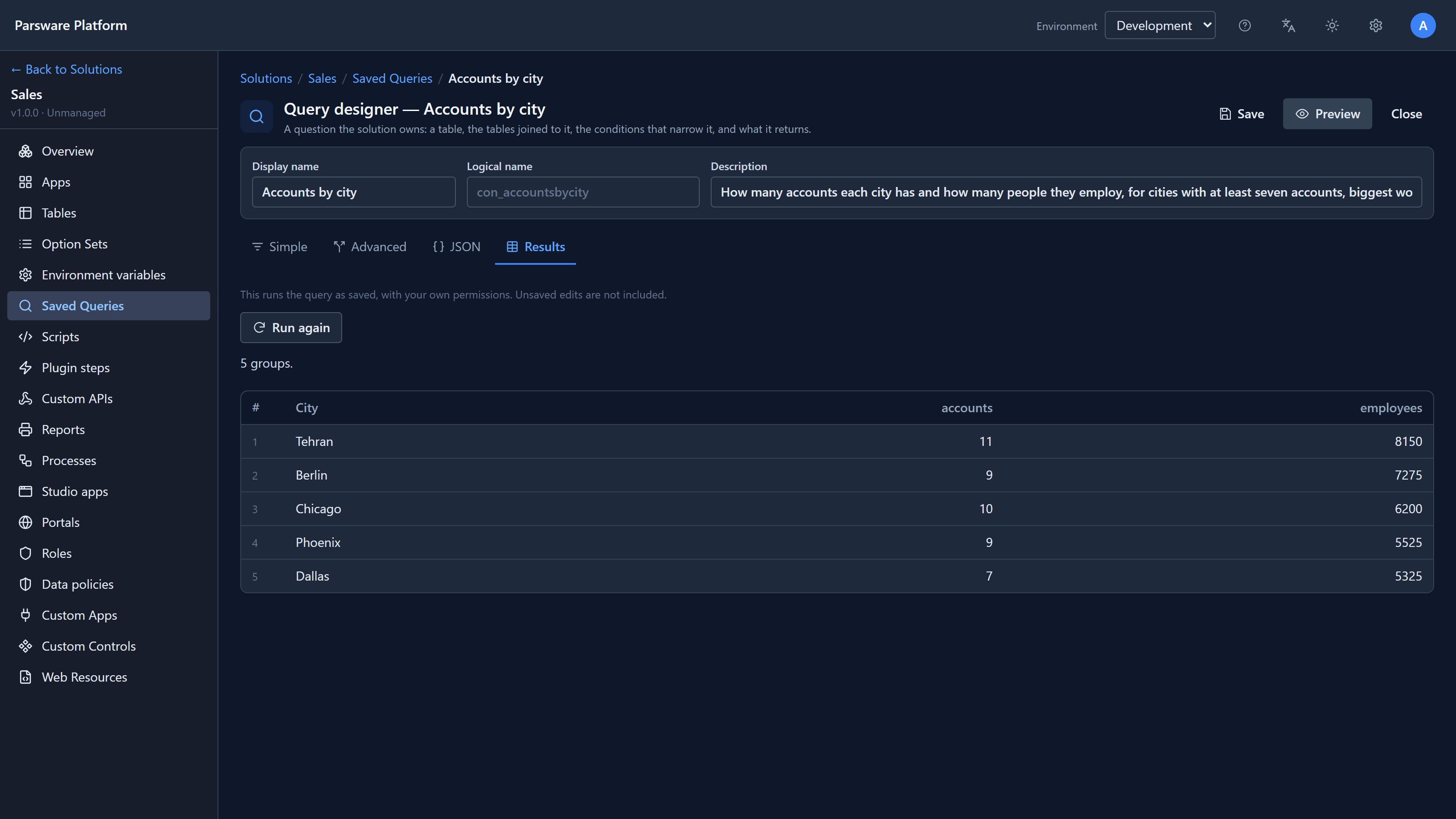
Task: Click the Save button
Action: (1242, 114)
